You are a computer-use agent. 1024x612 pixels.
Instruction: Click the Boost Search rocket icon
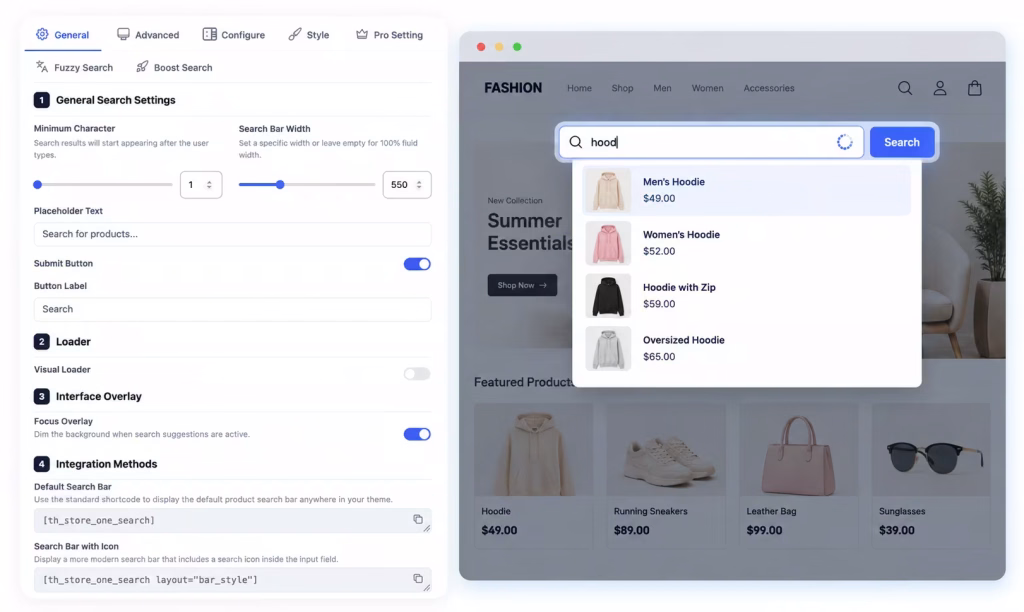[x=142, y=67]
